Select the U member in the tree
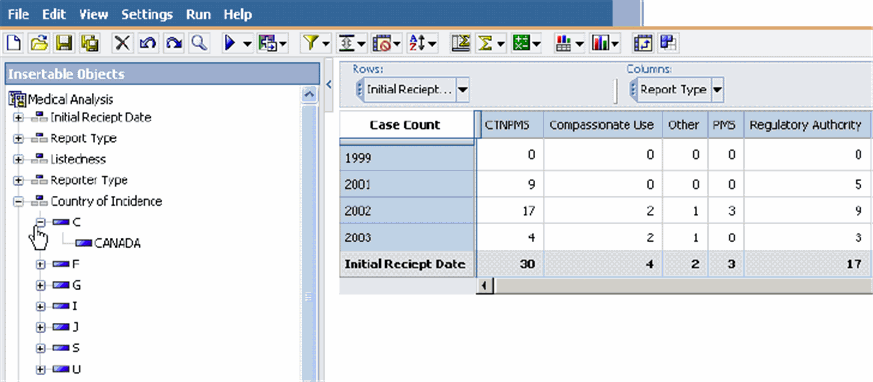 (77, 369)
